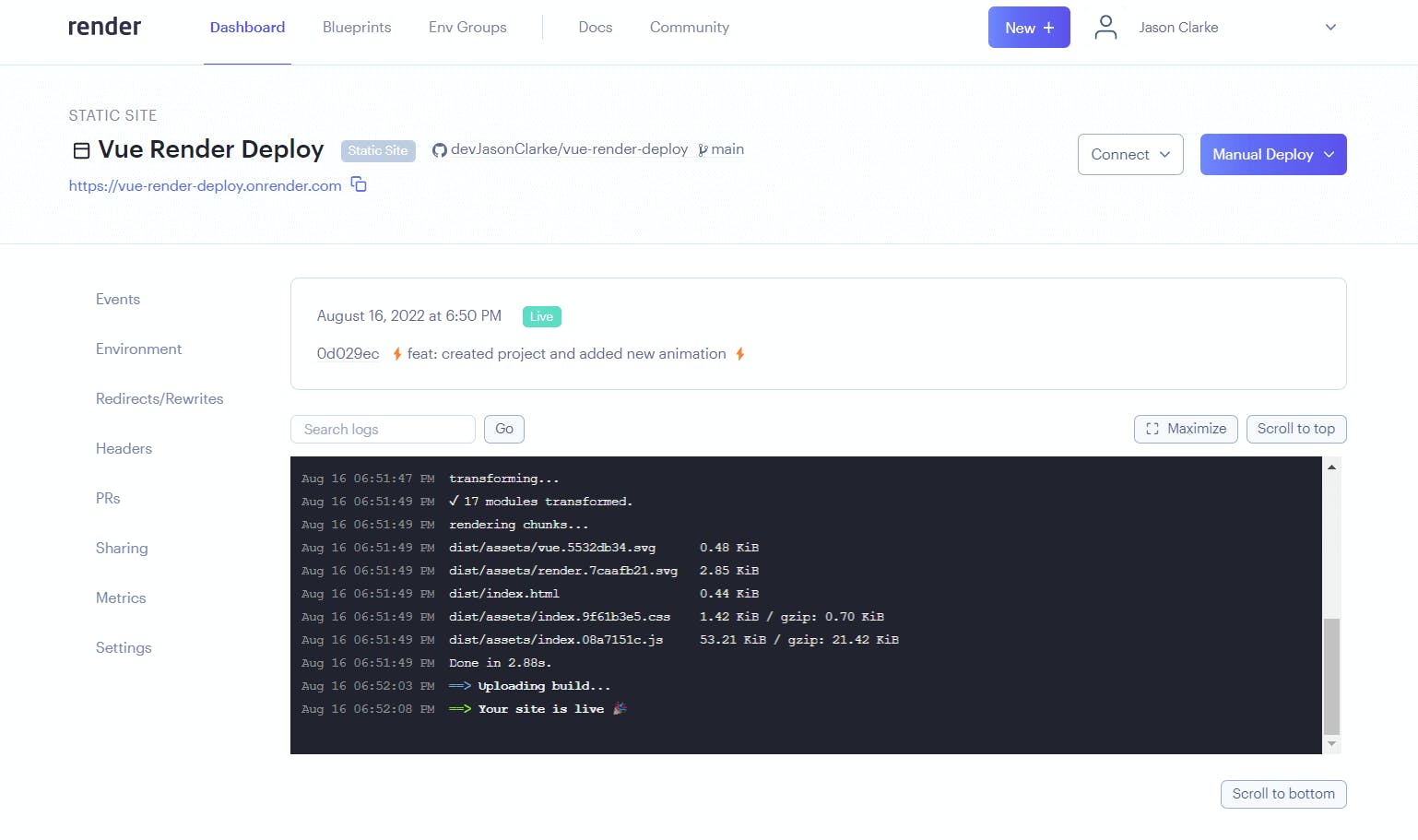Click the log scrollbar down arrow
The width and height of the screenshot is (1418, 840).
[x=1331, y=744]
